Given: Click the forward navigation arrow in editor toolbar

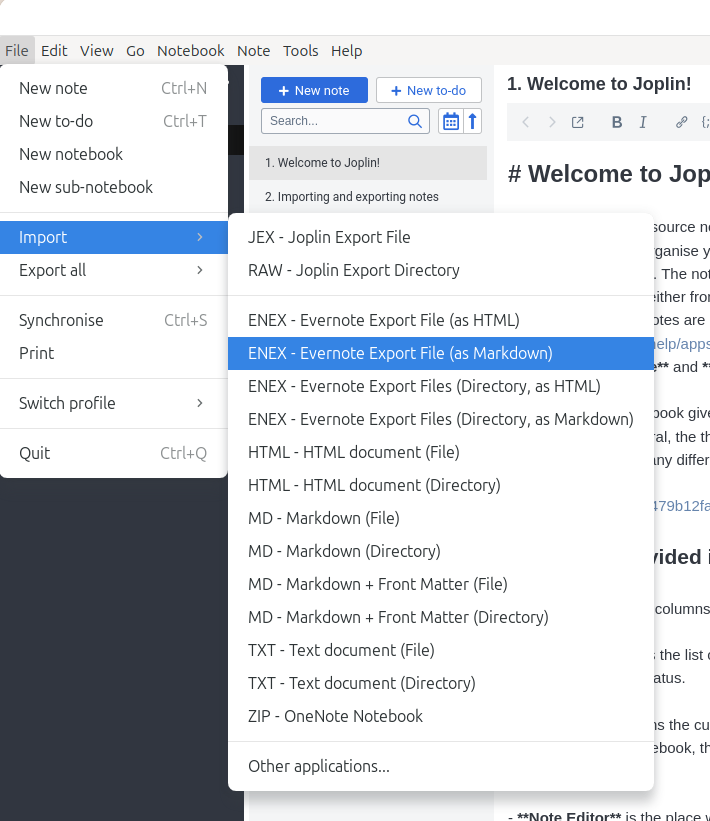Looking at the screenshot, I should click(x=552, y=122).
